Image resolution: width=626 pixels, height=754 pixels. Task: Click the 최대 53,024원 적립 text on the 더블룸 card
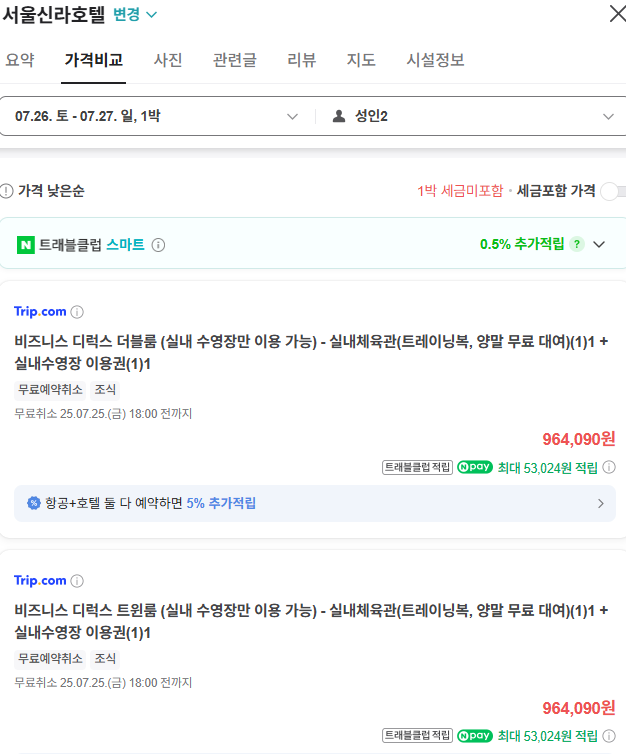[x=548, y=467]
